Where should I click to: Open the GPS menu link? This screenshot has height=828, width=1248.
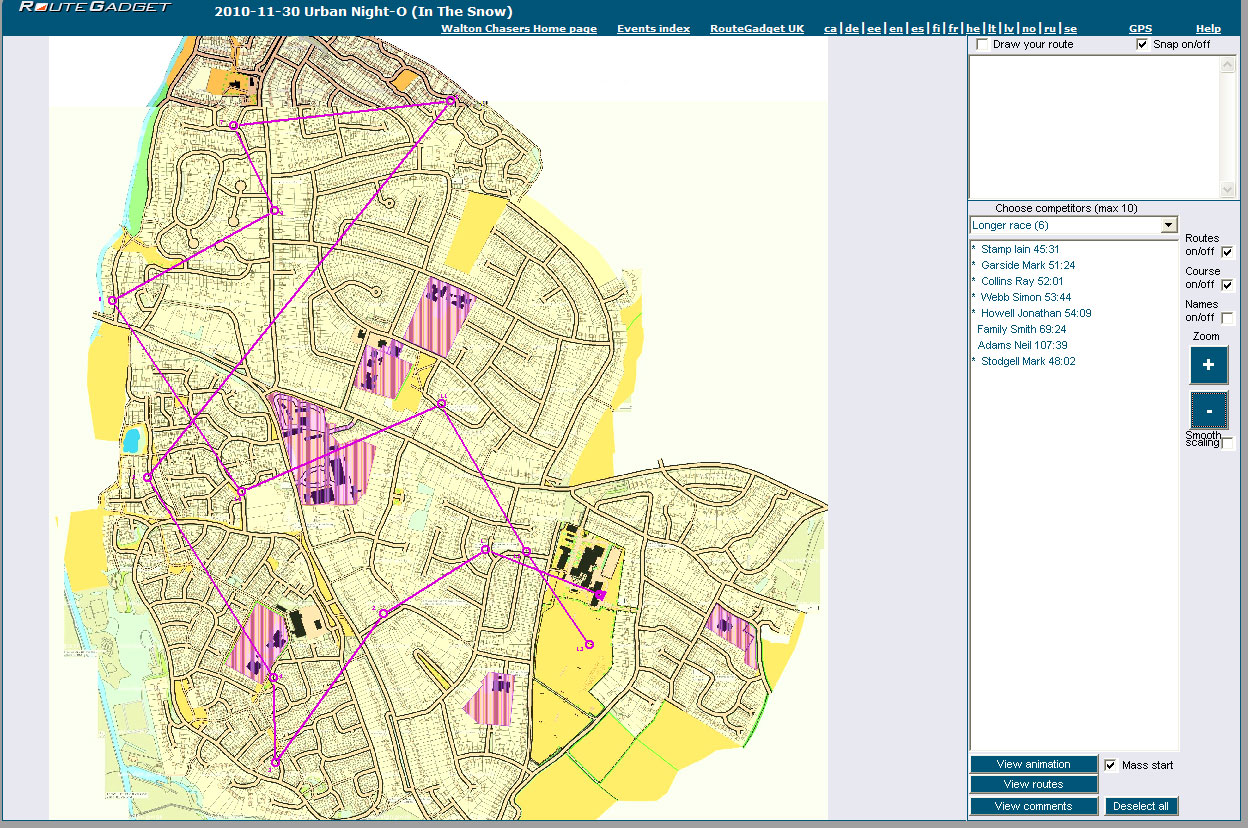point(1140,29)
